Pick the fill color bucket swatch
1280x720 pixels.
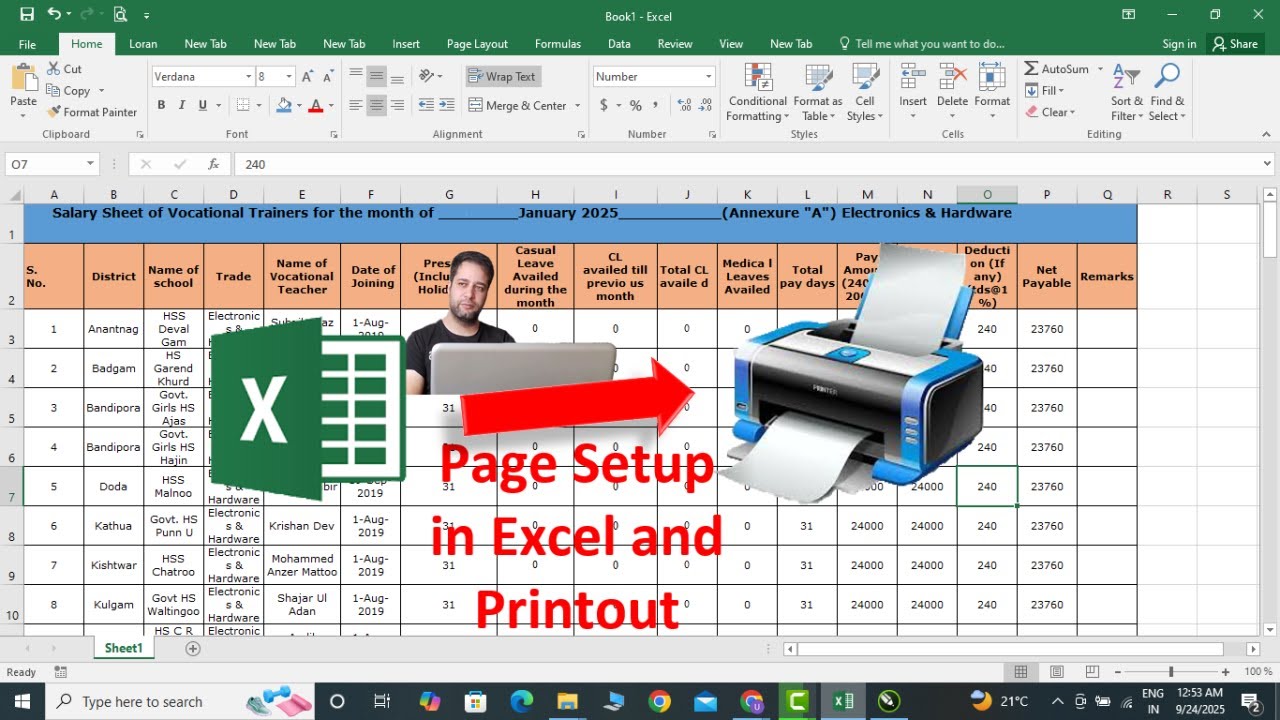click(x=283, y=105)
